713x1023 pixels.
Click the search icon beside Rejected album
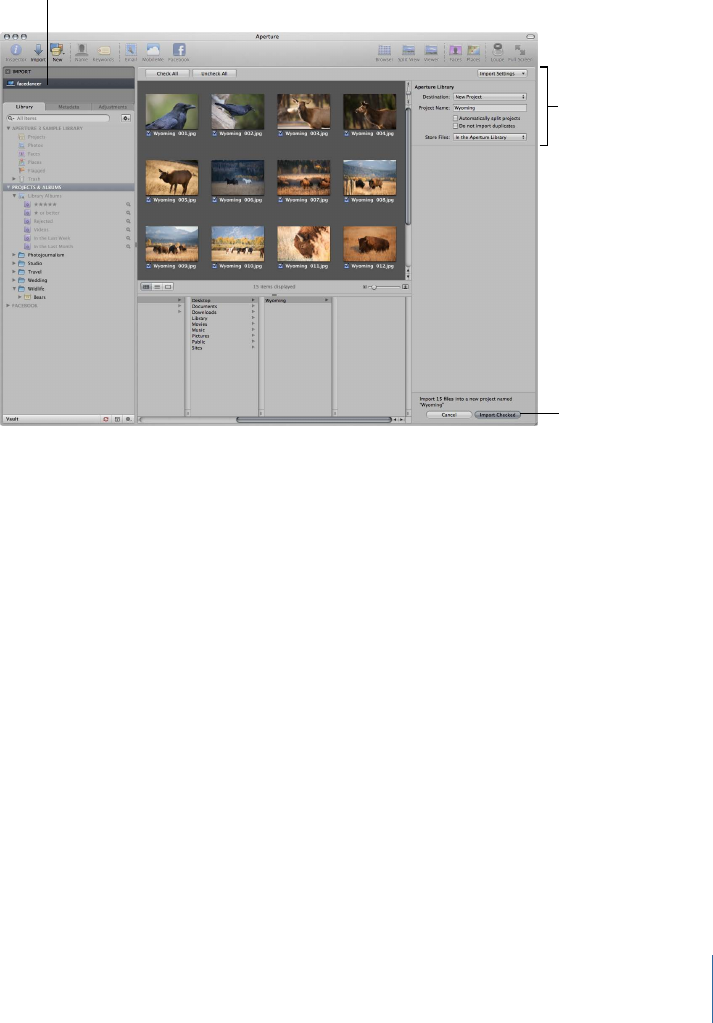click(x=129, y=221)
